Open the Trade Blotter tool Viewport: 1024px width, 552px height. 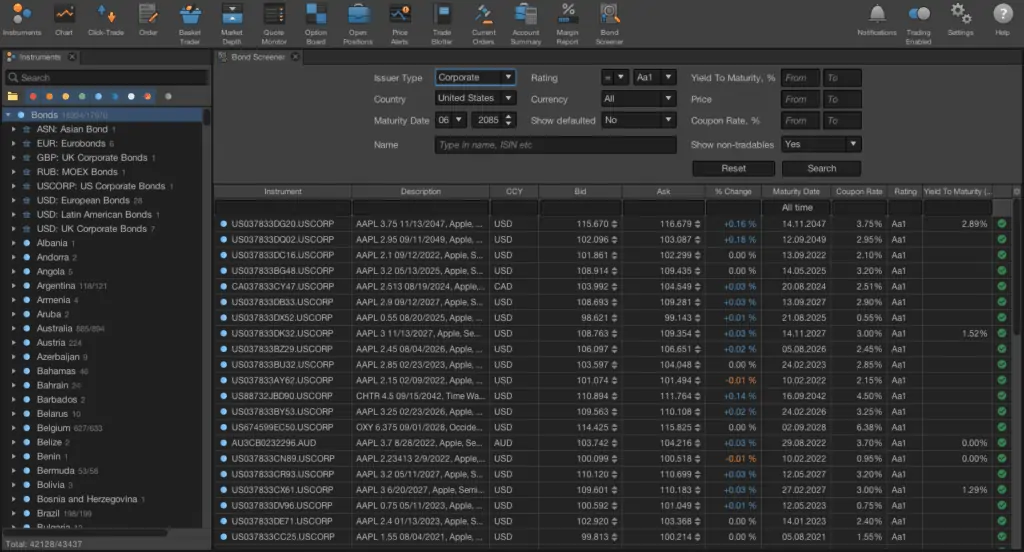pyautogui.click(x=442, y=24)
